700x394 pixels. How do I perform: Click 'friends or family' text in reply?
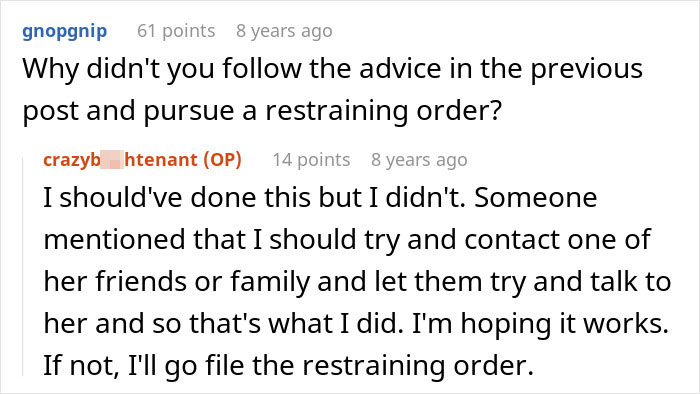click(203, 282)
